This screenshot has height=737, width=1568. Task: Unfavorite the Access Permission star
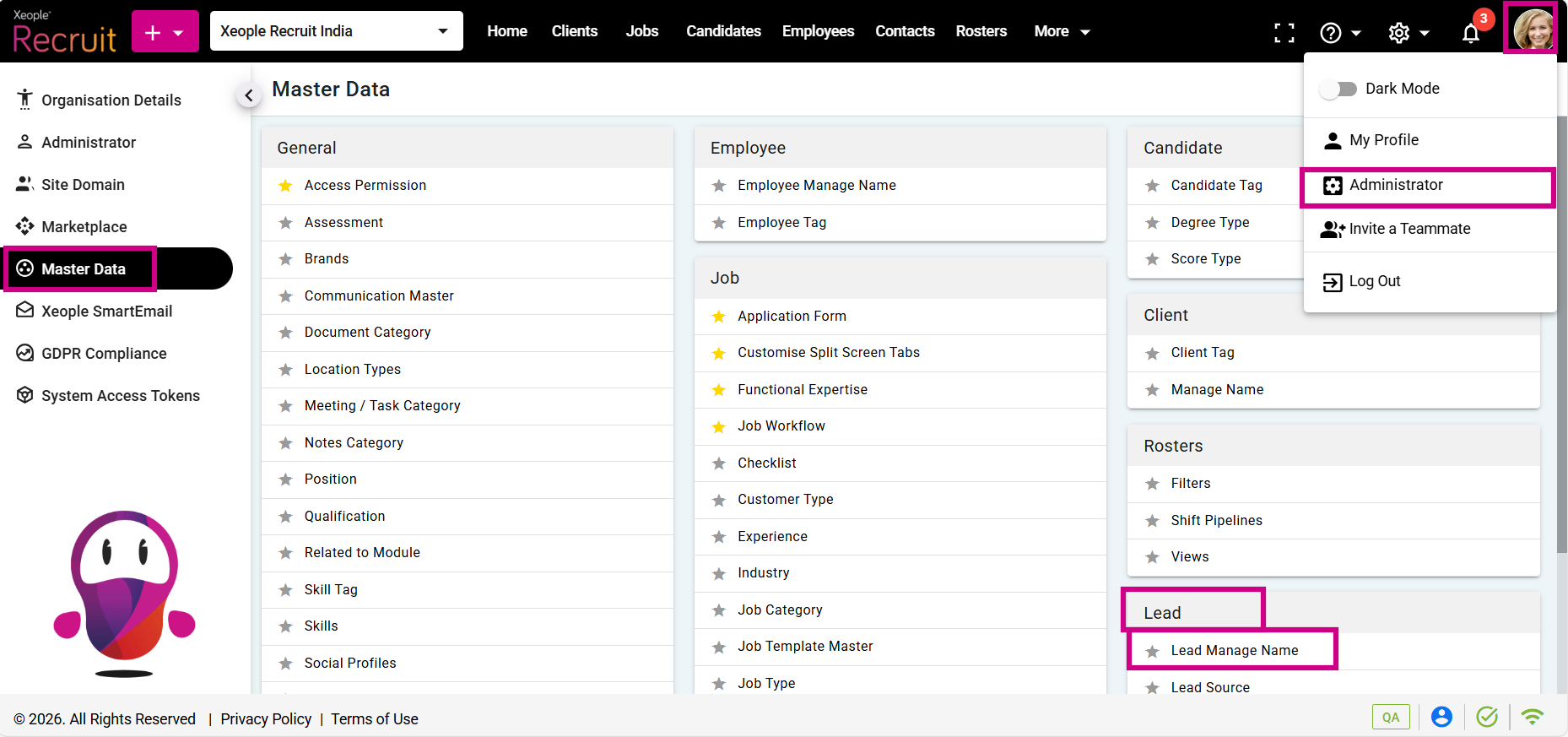click(x=286, y=186)
